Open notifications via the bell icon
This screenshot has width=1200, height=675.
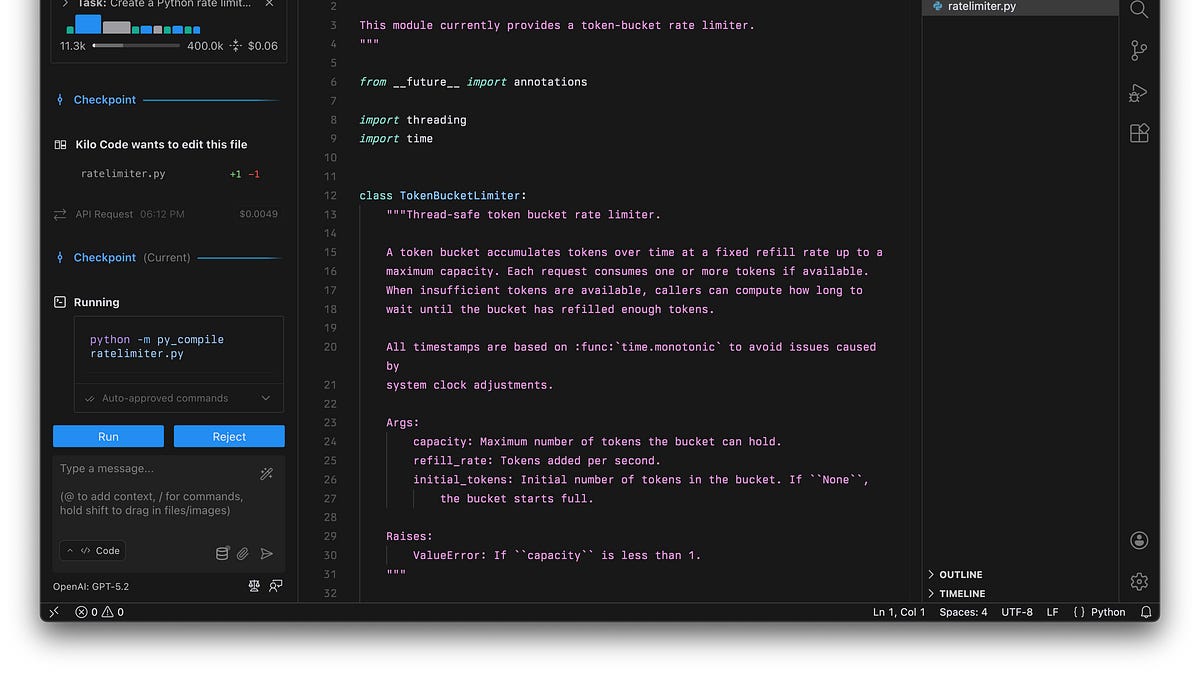coord(1146,611)
